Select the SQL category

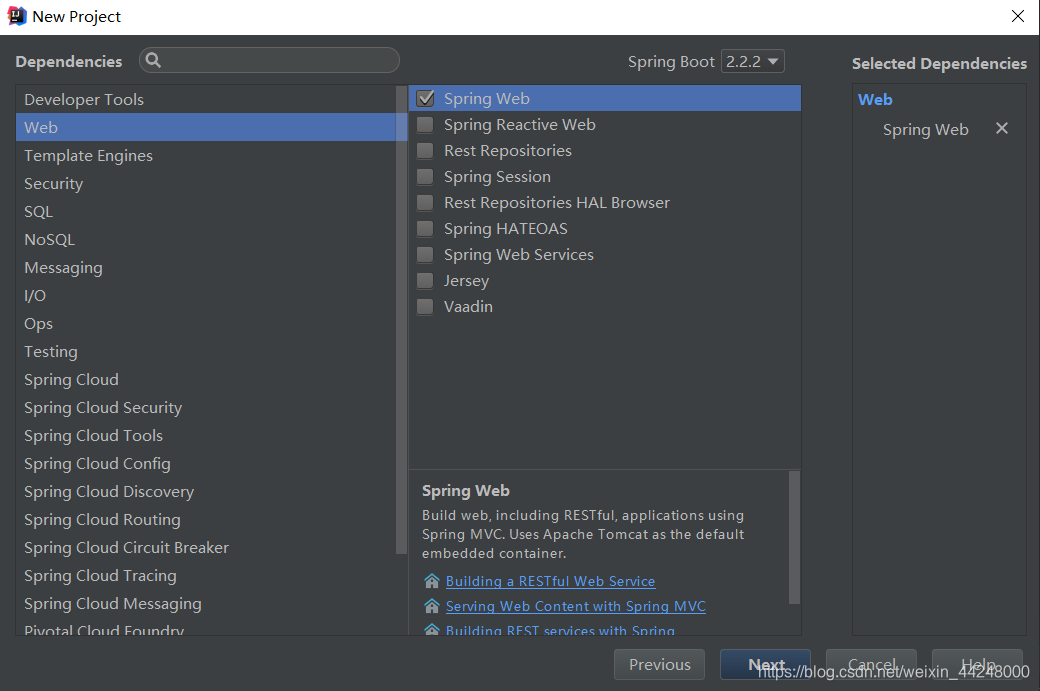coord(206,212)
